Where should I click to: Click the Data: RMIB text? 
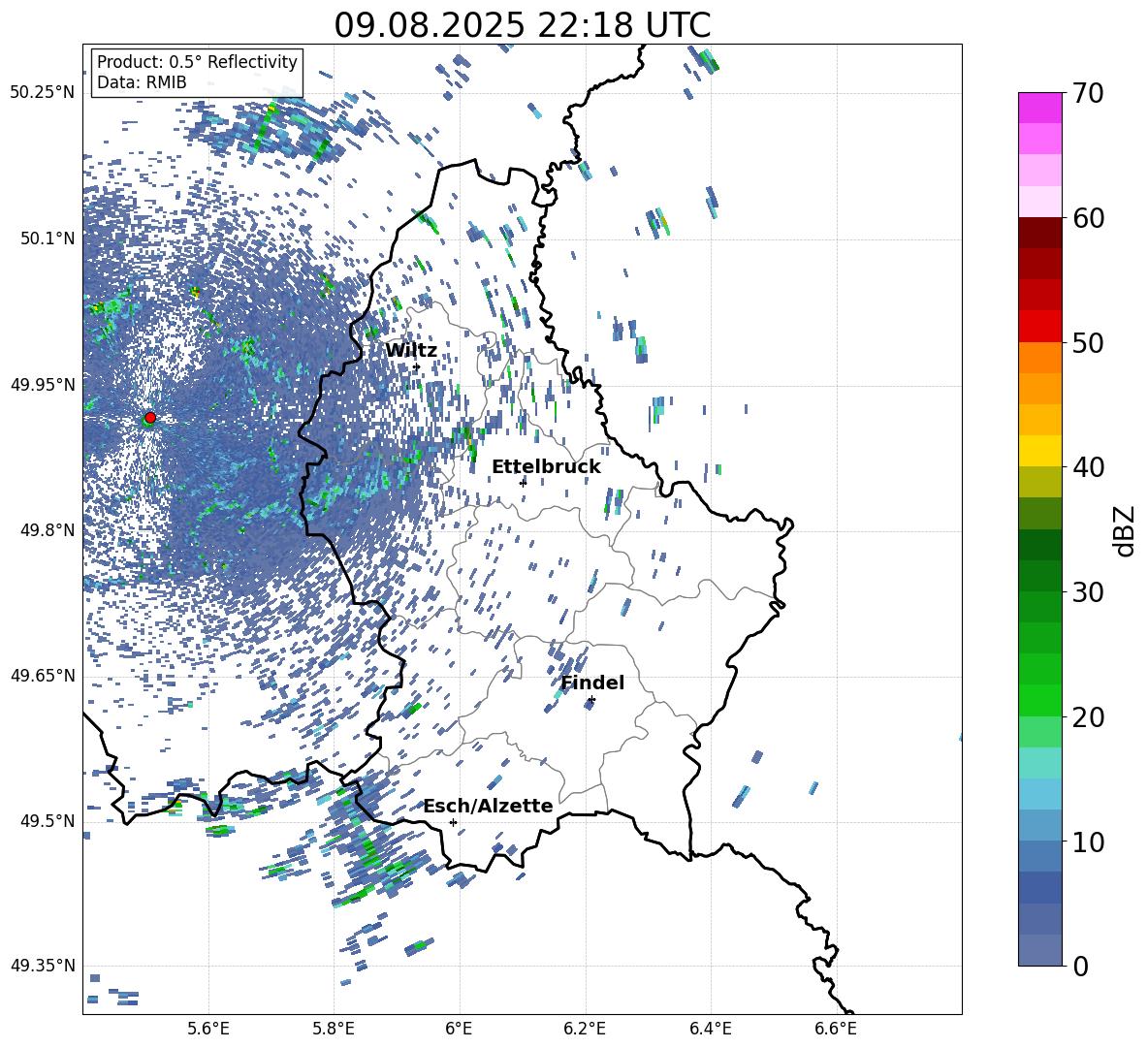[x=142, y=82]
